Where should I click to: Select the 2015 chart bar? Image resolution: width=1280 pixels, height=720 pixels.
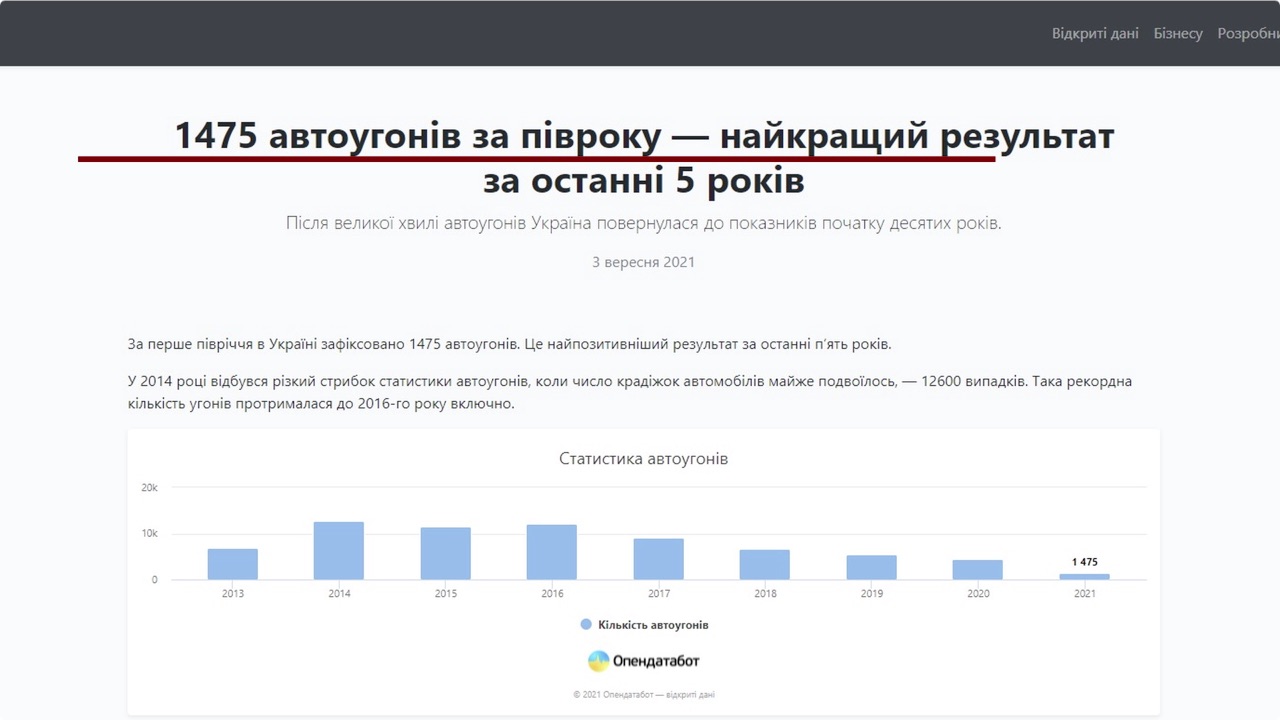tap(446, 554)
